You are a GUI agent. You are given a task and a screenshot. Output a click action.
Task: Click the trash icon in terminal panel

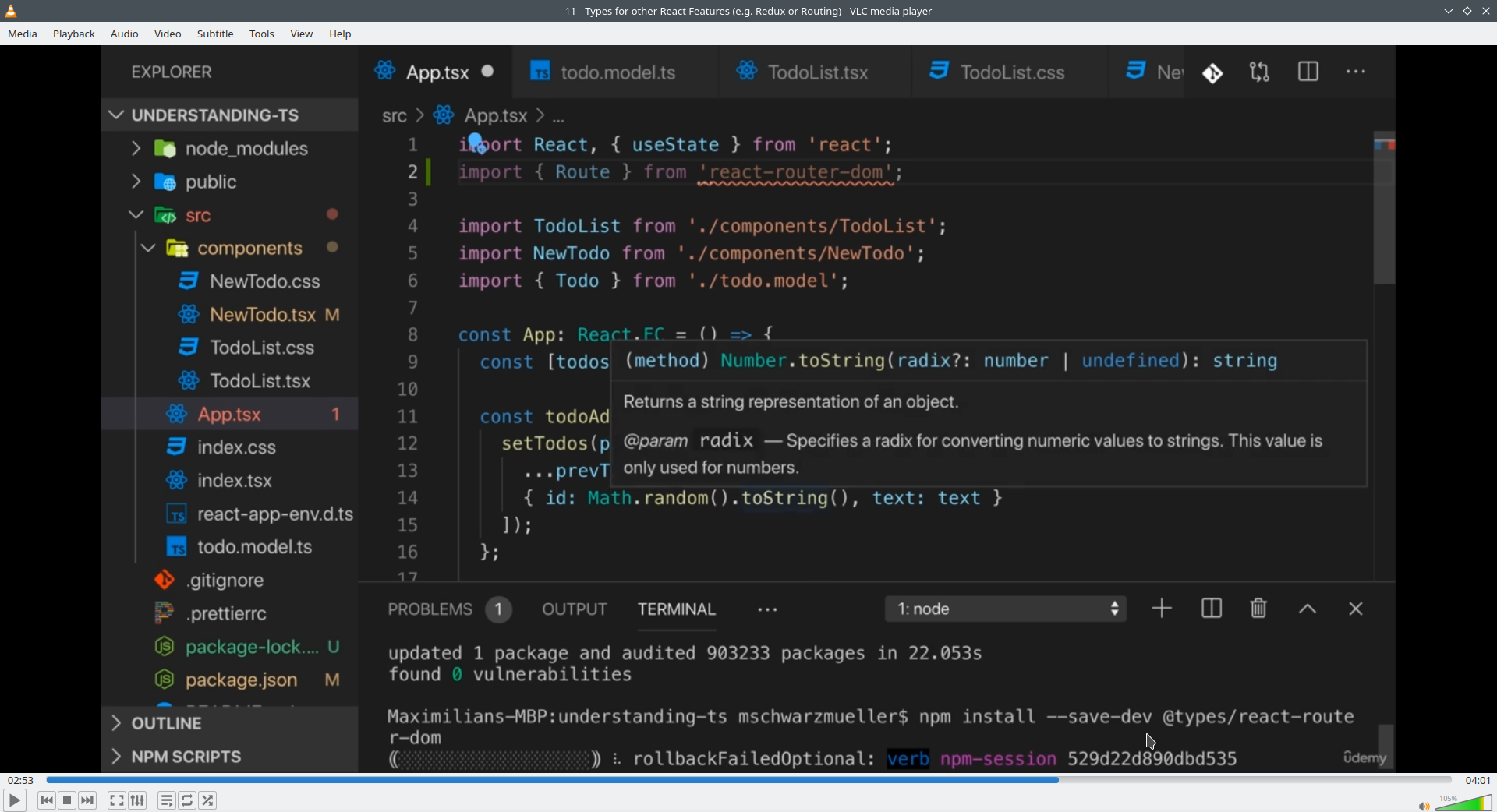click(1258, 609)
